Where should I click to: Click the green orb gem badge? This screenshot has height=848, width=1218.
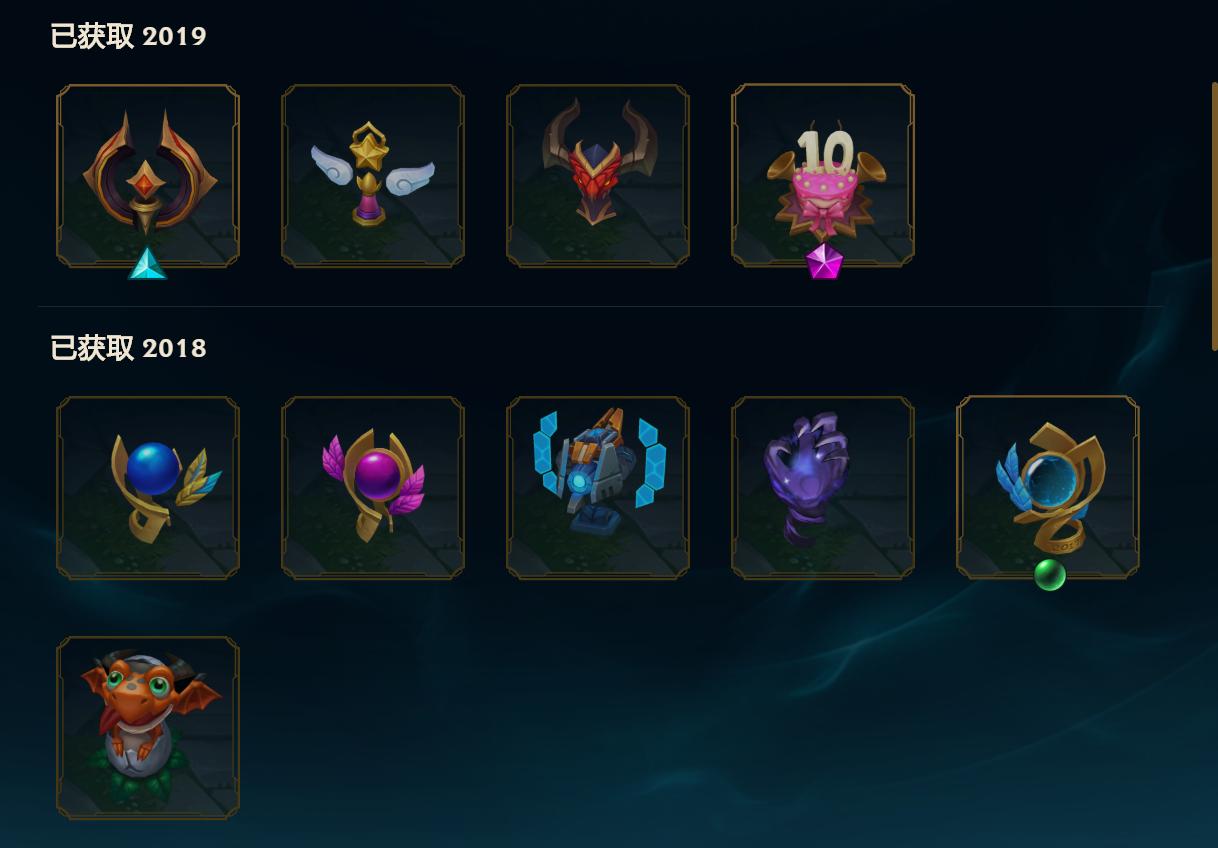point(1049,575)
